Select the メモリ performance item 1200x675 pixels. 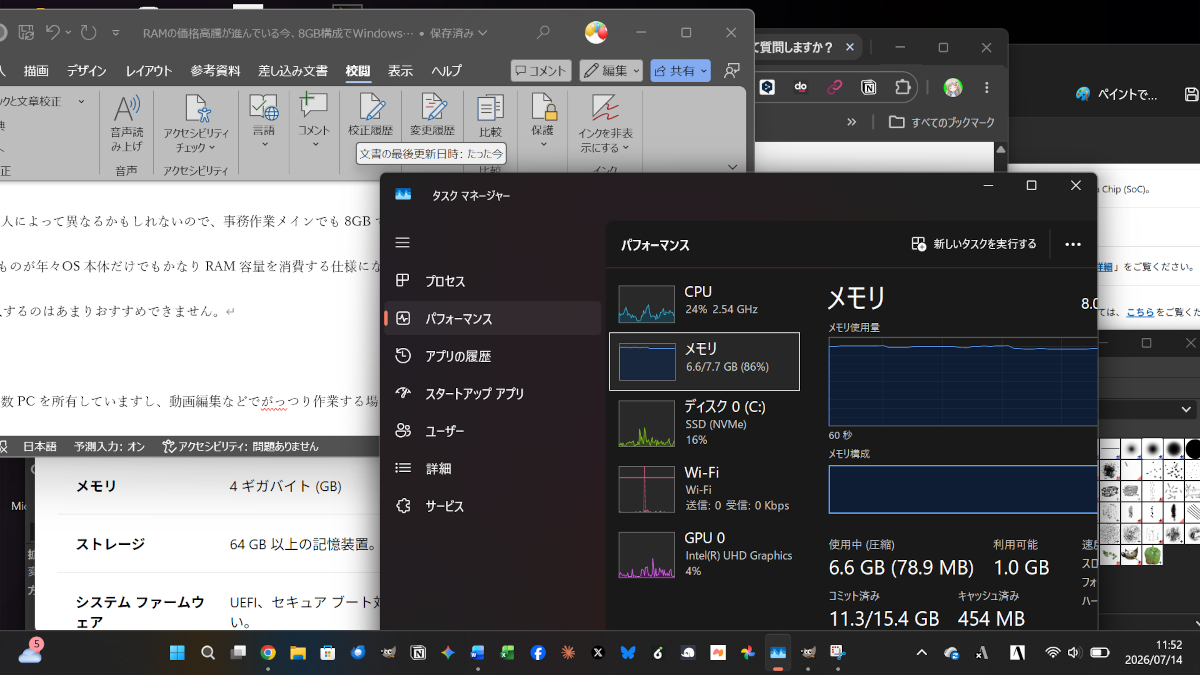point(704,361)
